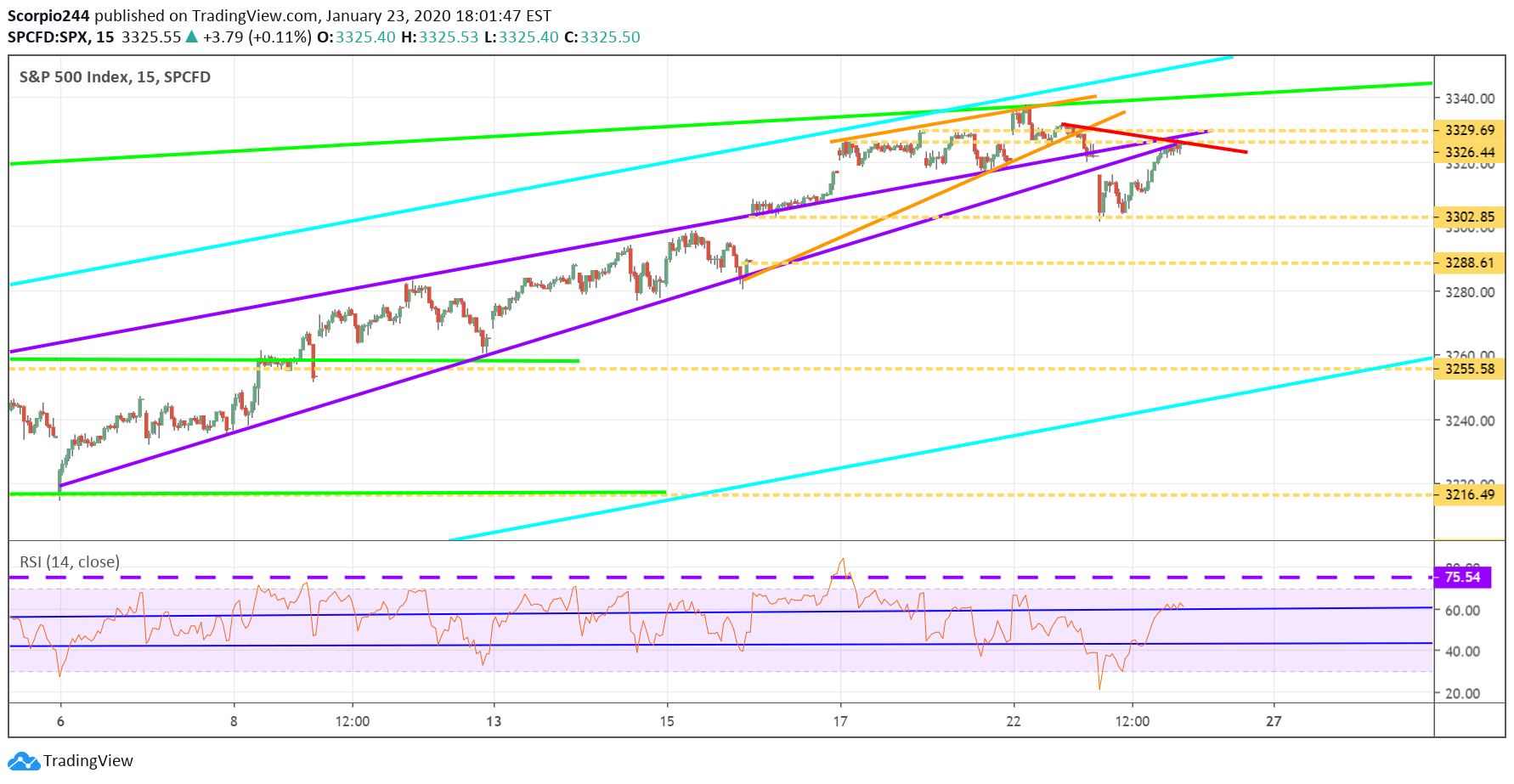1514x784 pixels.
Task: Click the RSI 40.00 axis value
Action: tap(1463, 651)
